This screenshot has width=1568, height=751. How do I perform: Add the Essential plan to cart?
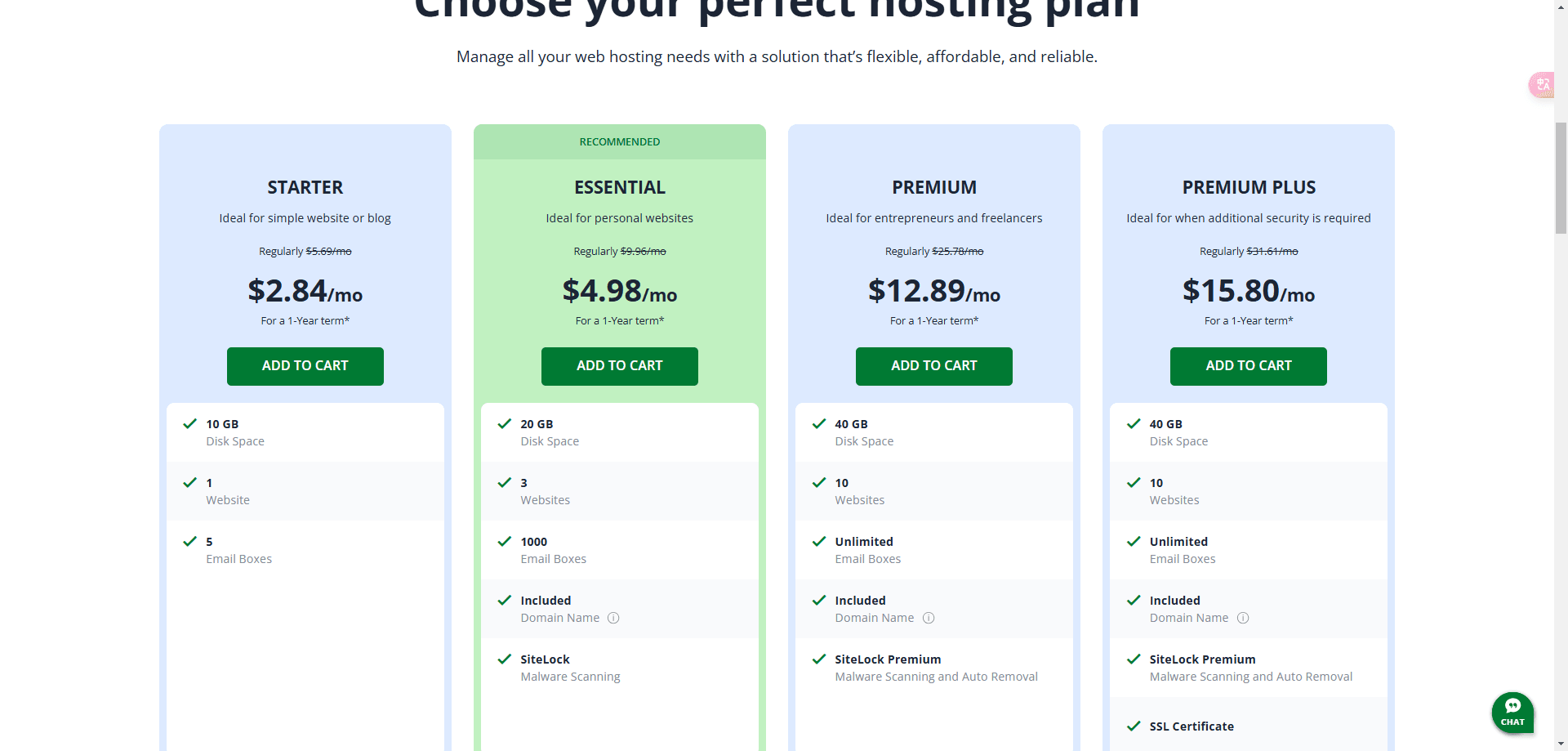tap(619, 366)
